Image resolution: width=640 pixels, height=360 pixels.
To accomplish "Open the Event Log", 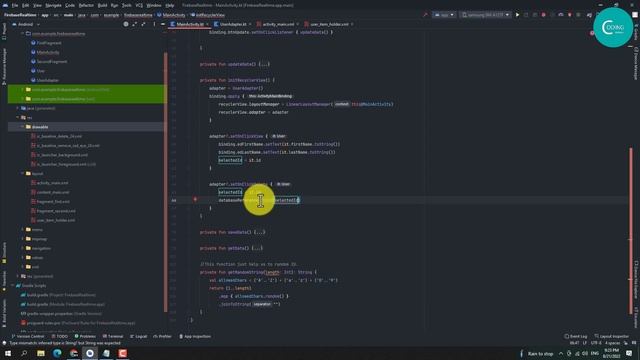I will [x=576, y=336].
